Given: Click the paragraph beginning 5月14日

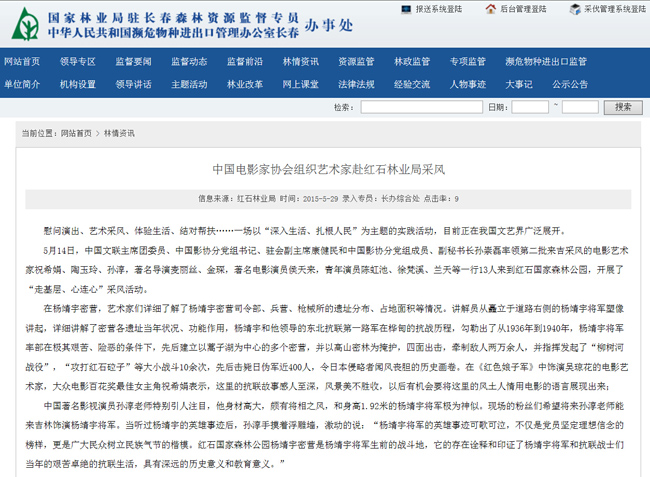Looking at the screenshot, I should pyautogui.click(x=327, y=270).
